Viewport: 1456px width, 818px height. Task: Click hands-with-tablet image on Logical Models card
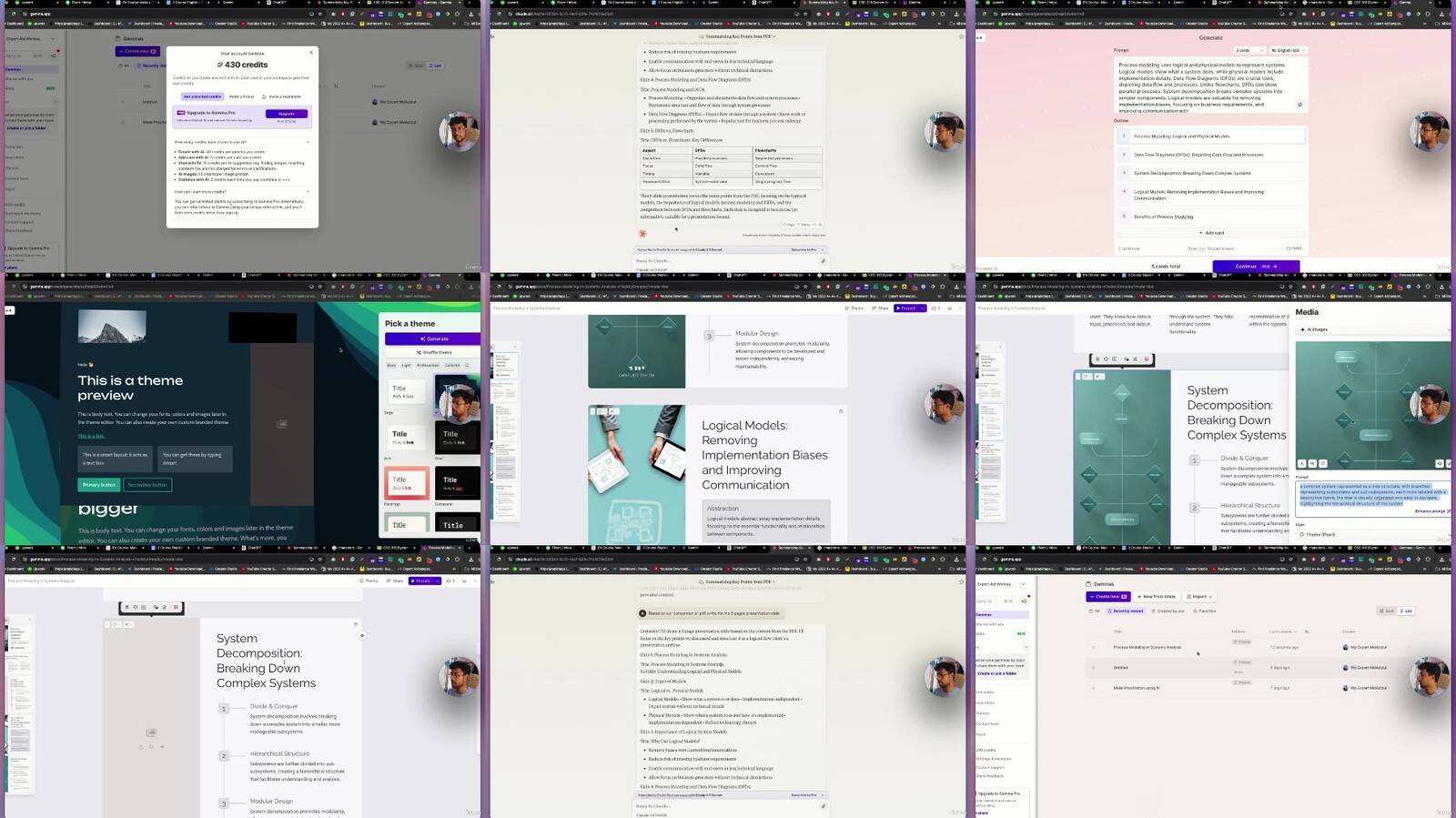[x=636, y=475]
